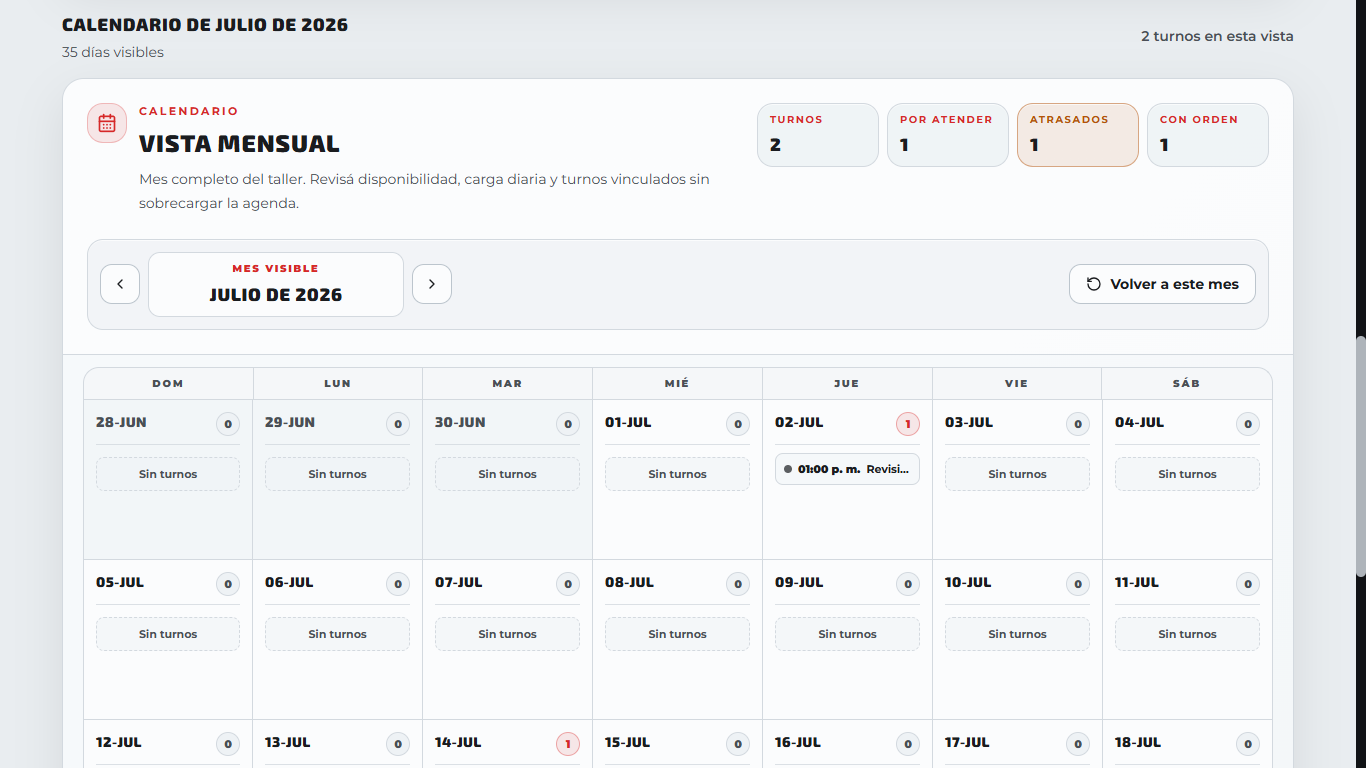This screenshot has height=768, width=1366.
Task: Click the MIÉ weekday column header
Action: (x=677, y=384)
